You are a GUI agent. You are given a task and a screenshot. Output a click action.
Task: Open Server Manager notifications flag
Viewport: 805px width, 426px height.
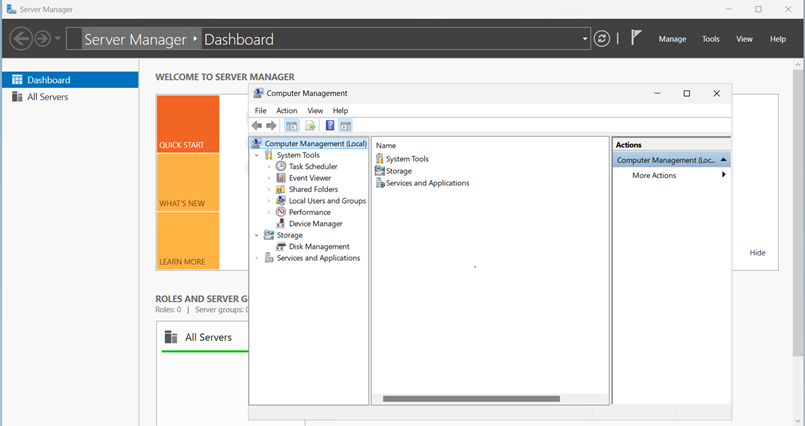point(636,37)
